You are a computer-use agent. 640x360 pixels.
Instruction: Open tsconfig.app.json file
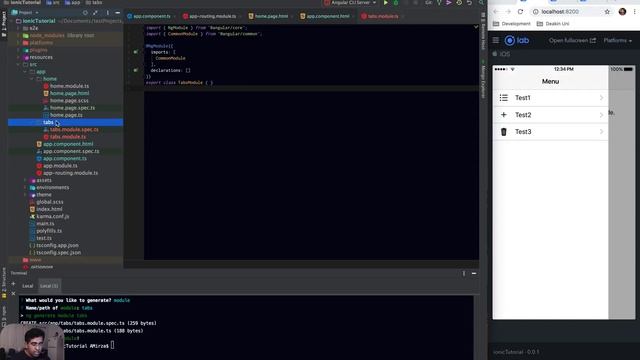57,245
